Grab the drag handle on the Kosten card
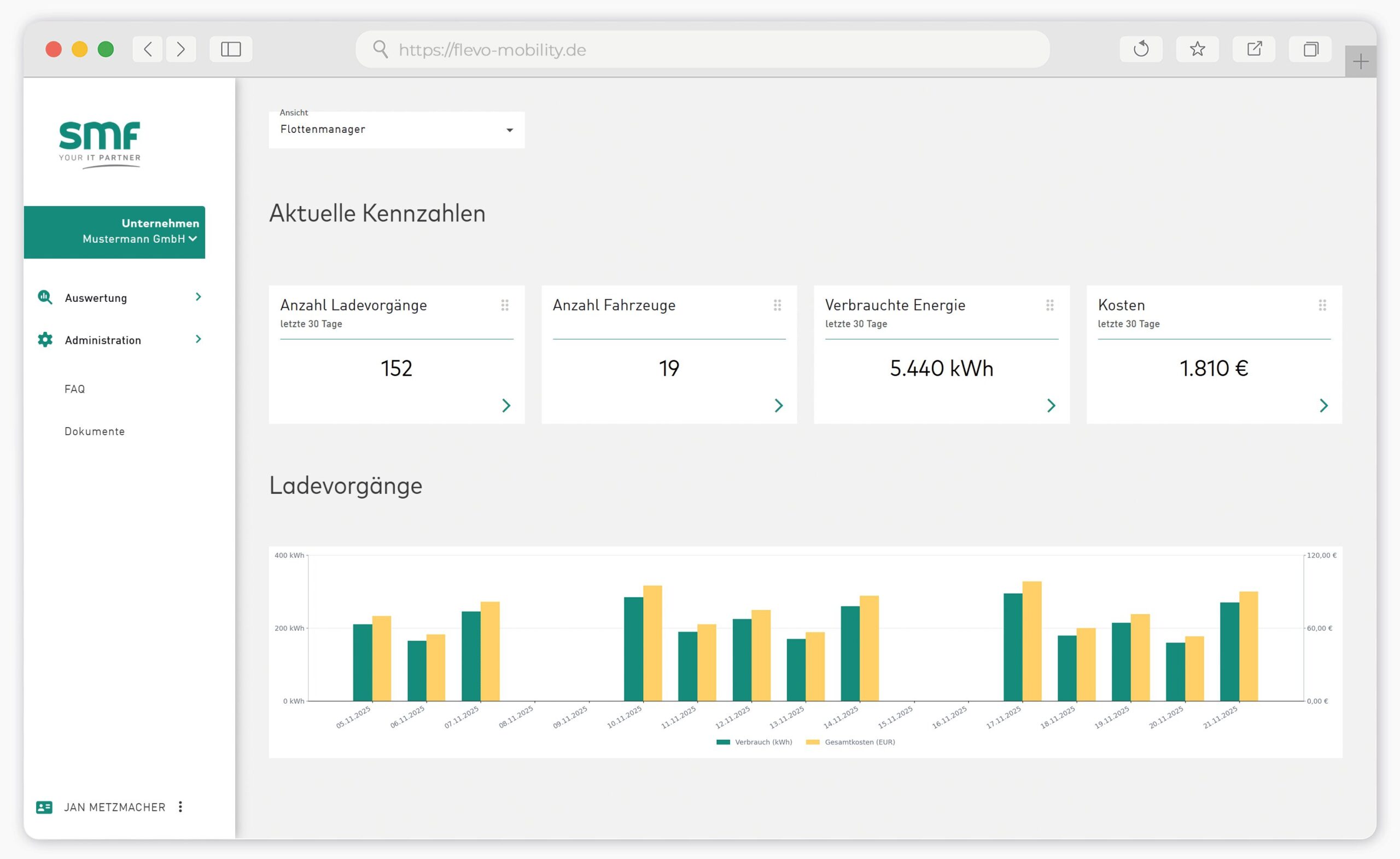Viewport: 1400px width, 859px height. [x=1323, y=306]
